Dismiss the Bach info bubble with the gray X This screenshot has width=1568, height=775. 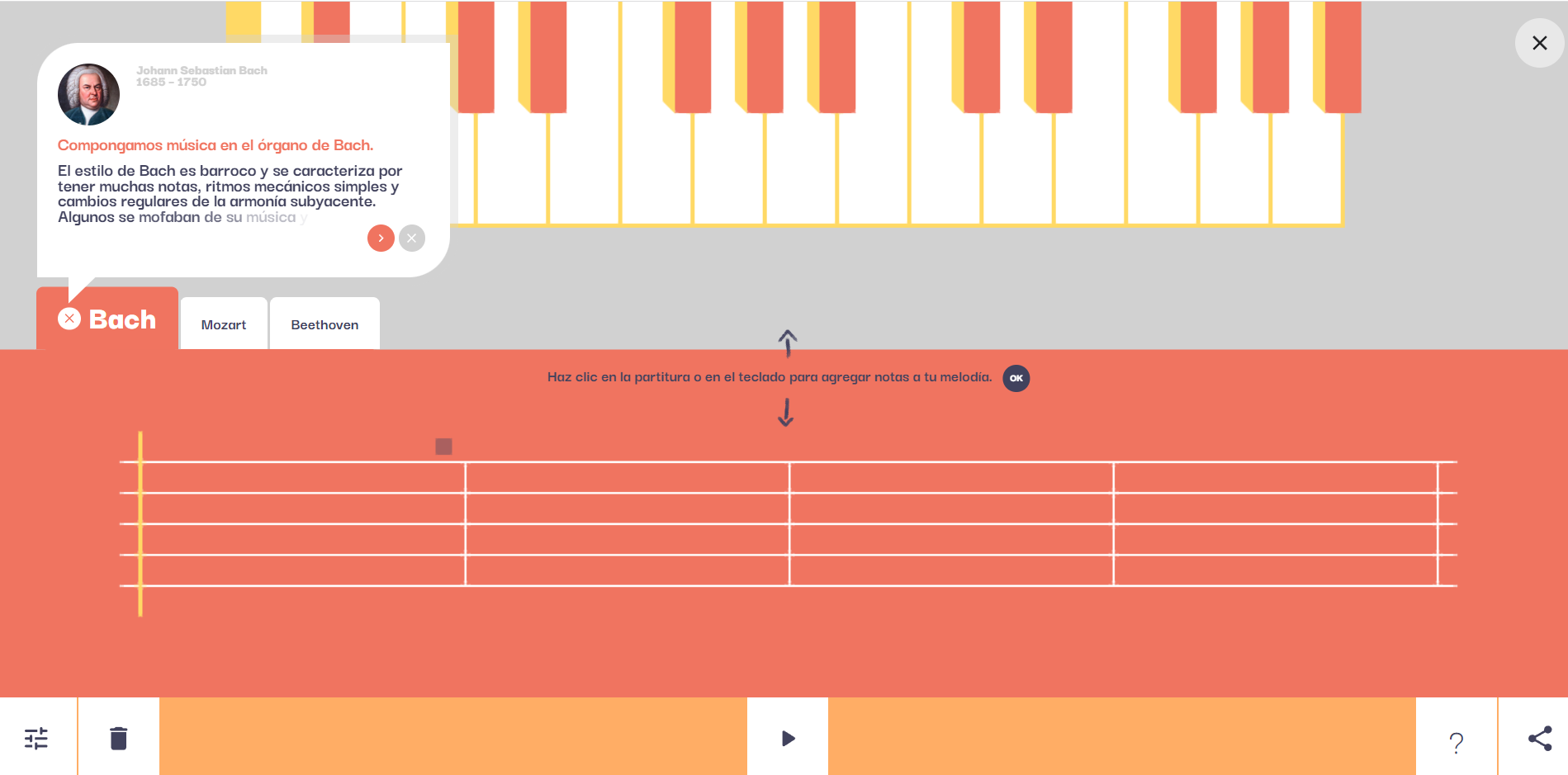point(412,238)
